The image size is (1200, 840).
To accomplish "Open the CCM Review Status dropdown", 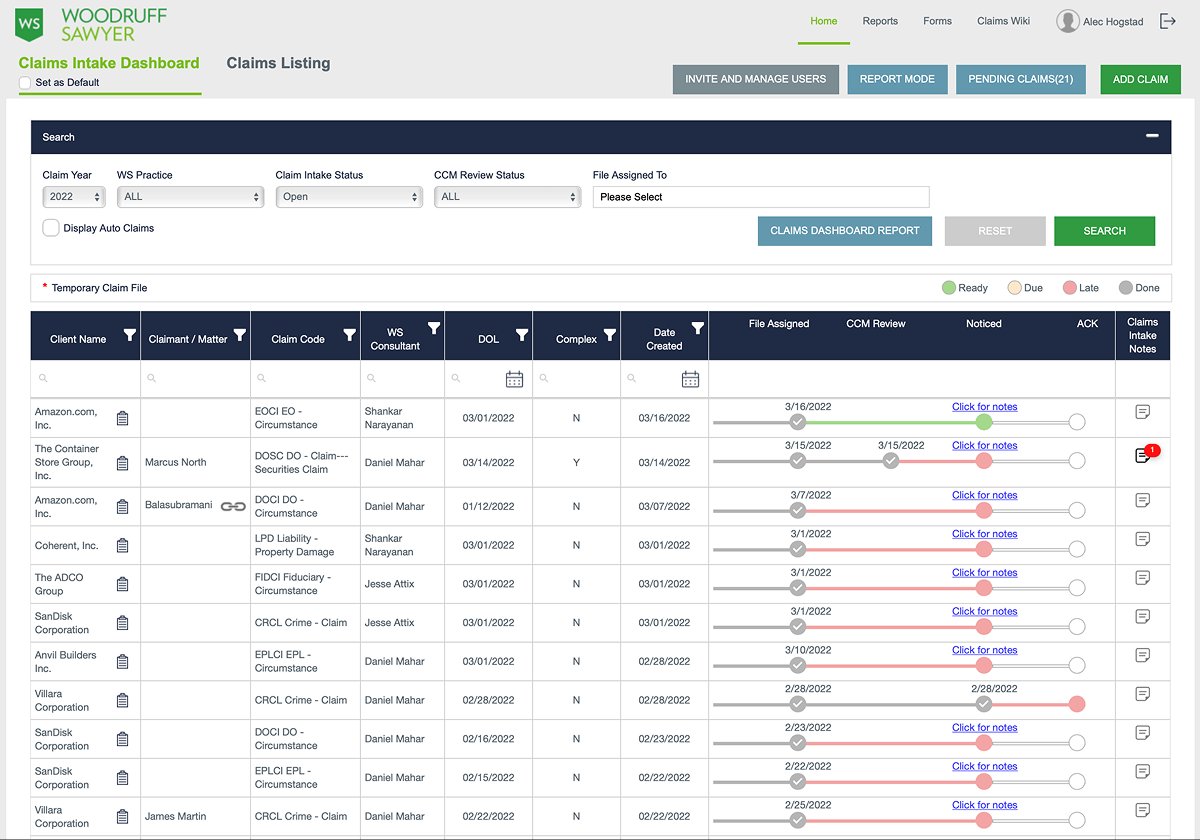I will pos(507,197).
